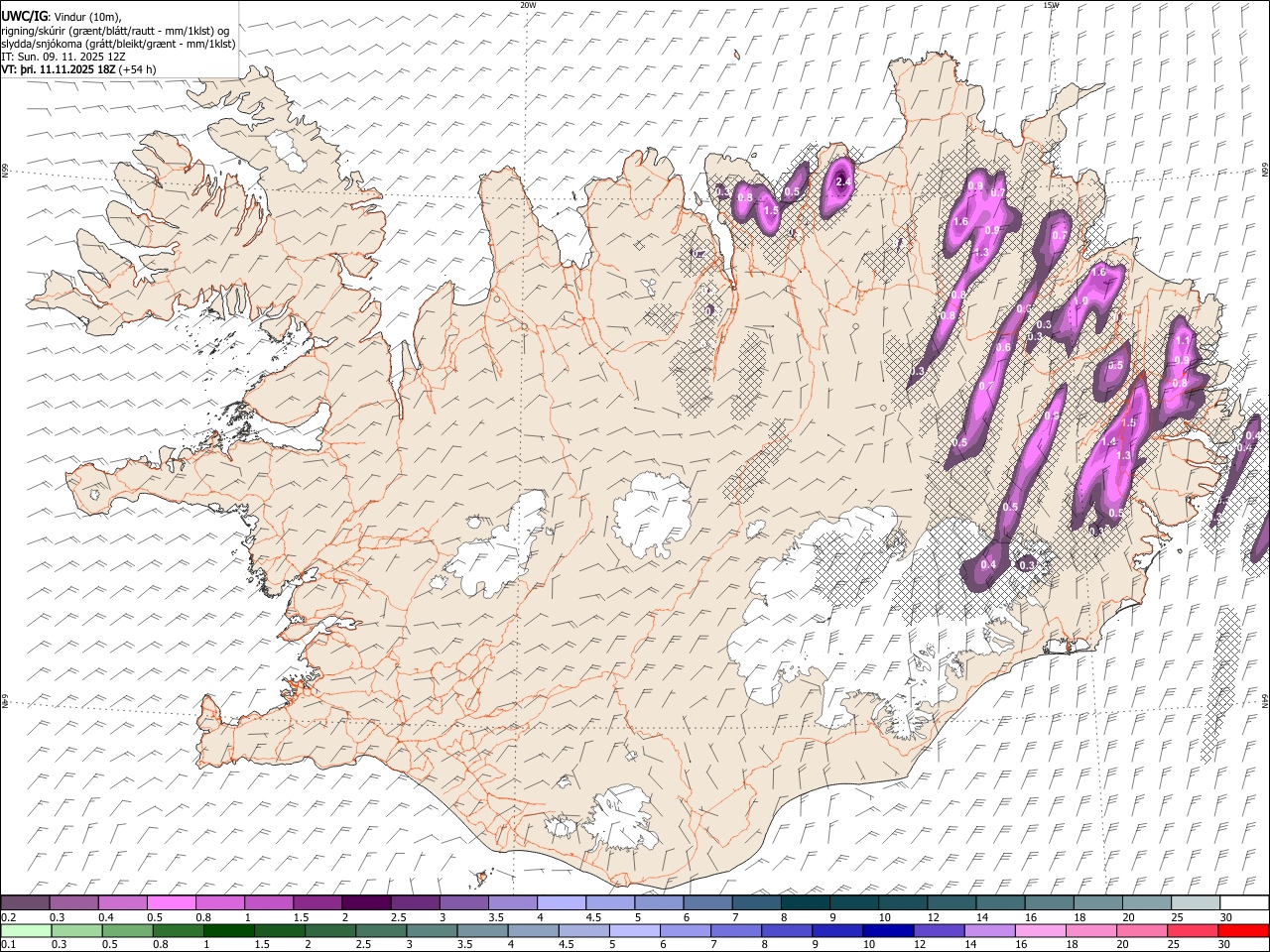The image size is (1270, 952).
Task: Click the pale green 0.1–0.3 swatch in lower legend
Action: tap(26, 930)
